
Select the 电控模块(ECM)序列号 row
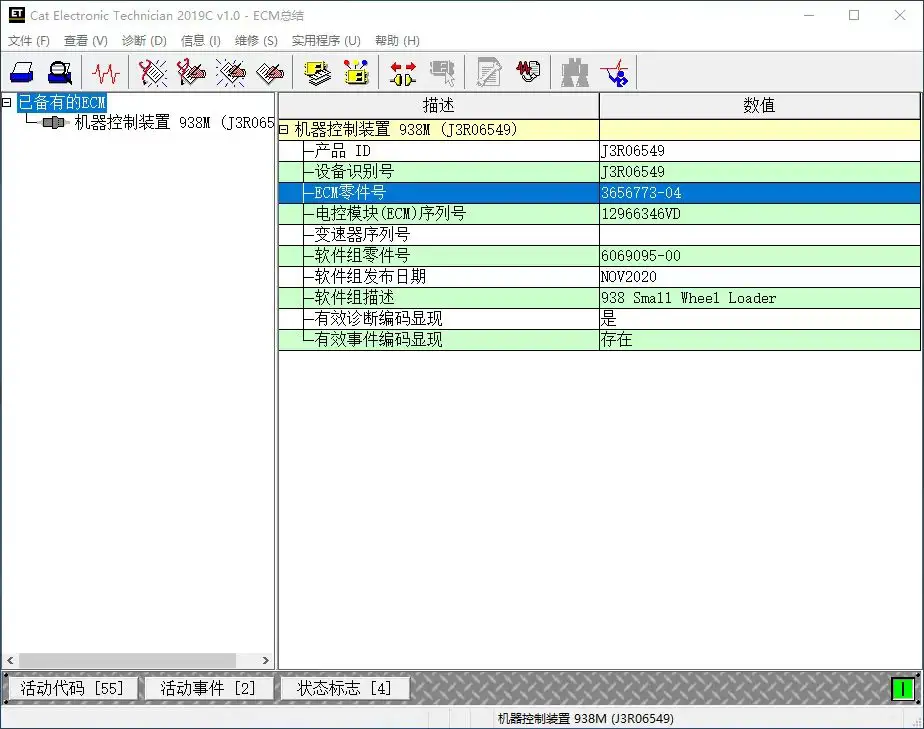[x=599, y=214]
